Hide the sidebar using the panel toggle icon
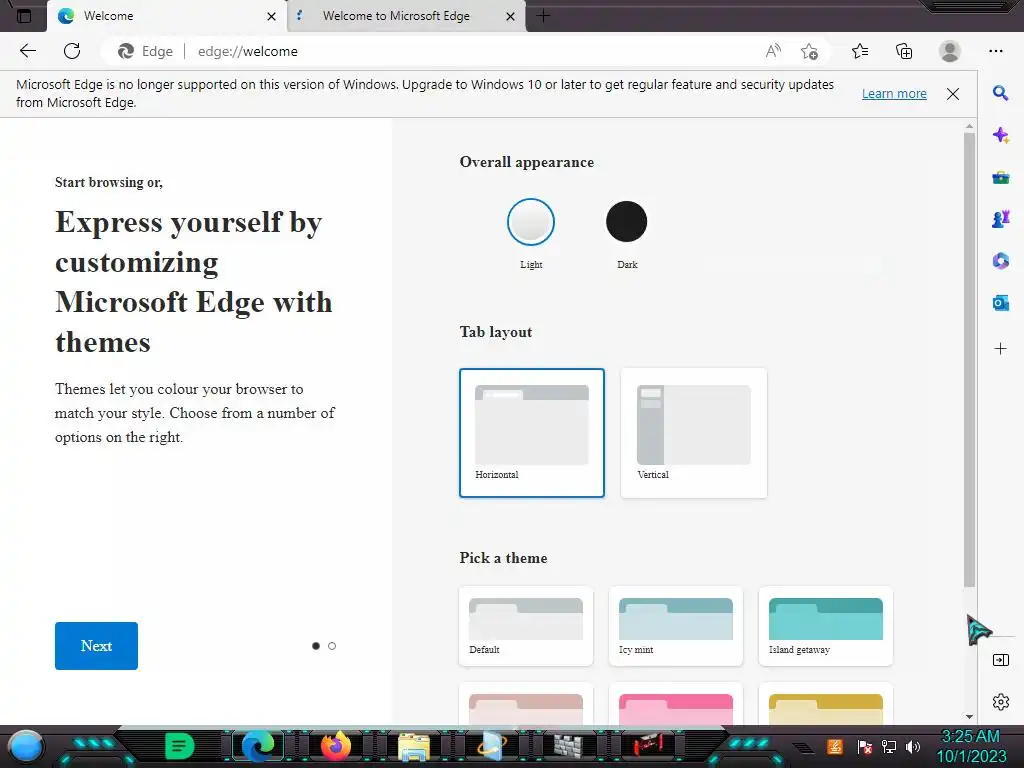The width and height of the screenshot is (1024, 768). (1000, 660)
